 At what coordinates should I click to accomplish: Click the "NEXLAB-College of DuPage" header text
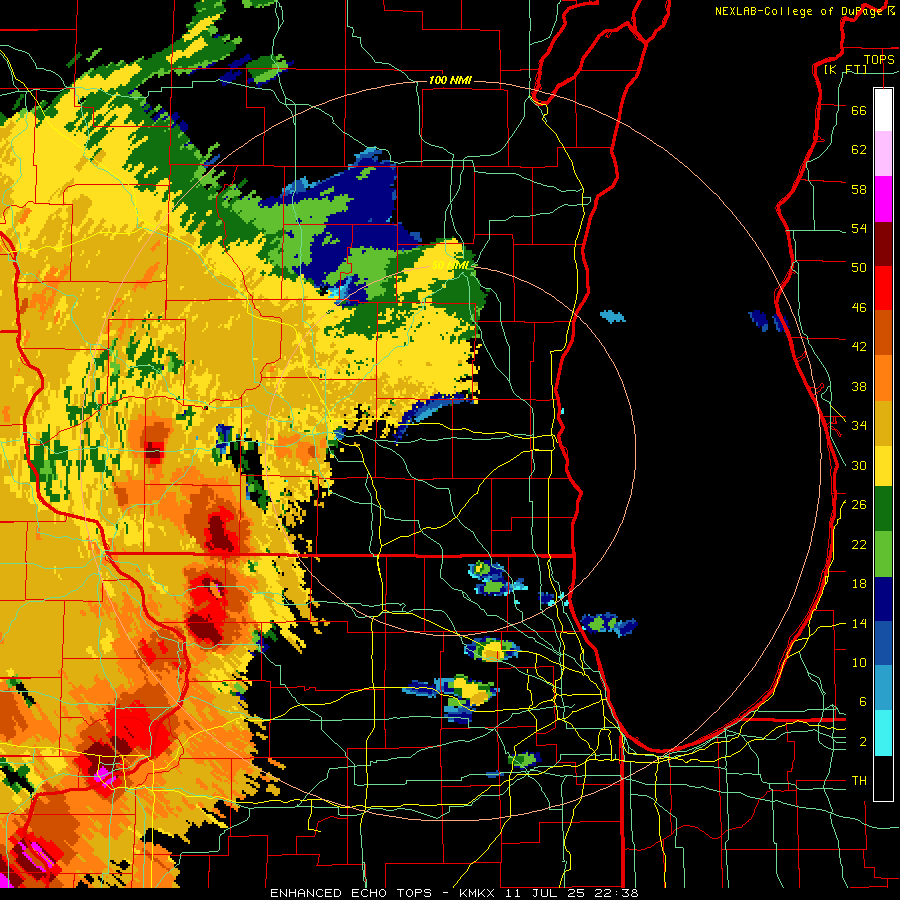pos(799,11)
